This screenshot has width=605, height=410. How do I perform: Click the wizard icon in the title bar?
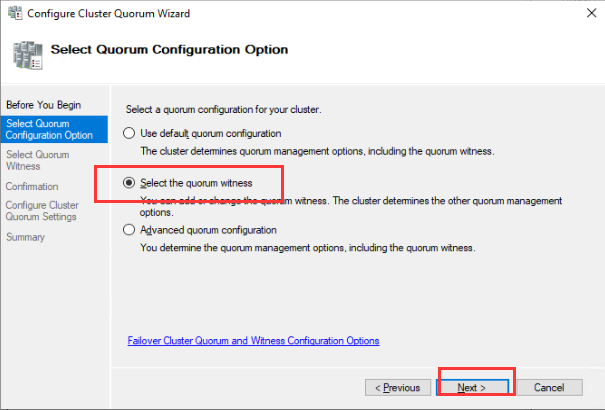point(14,15)
